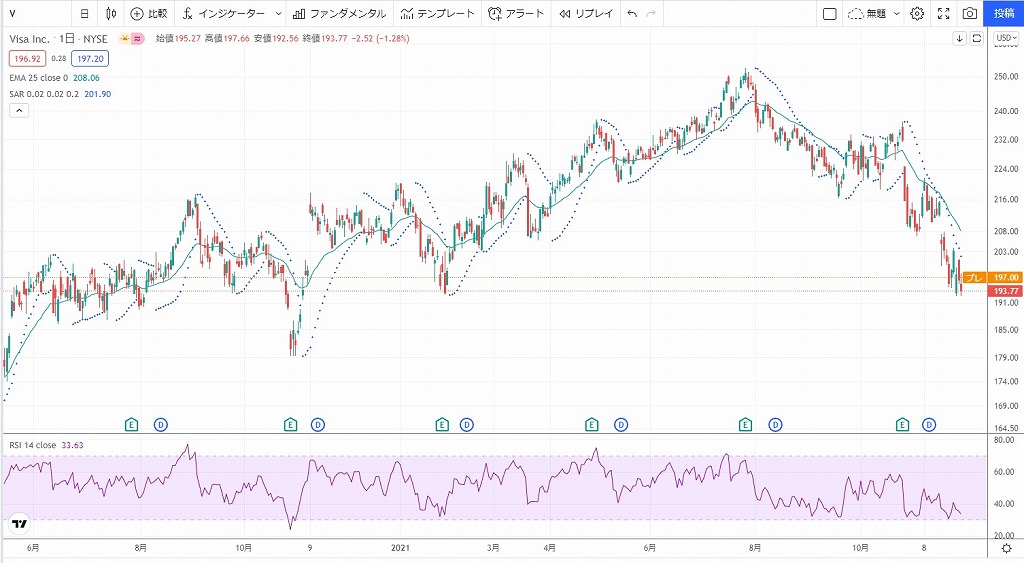
Task: Expand the indicator favorites dropdown arrow
Action: tap(276, 14)
